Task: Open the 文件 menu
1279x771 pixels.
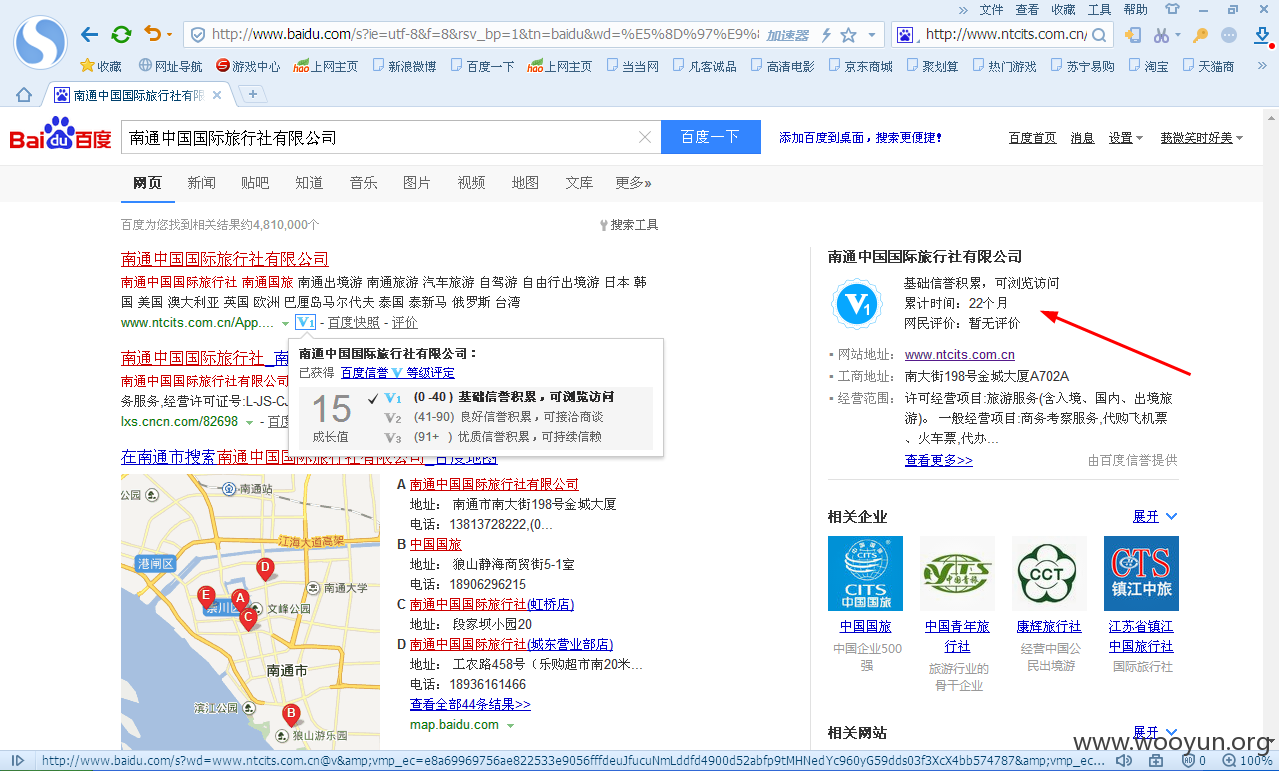Action: point(991,9)
